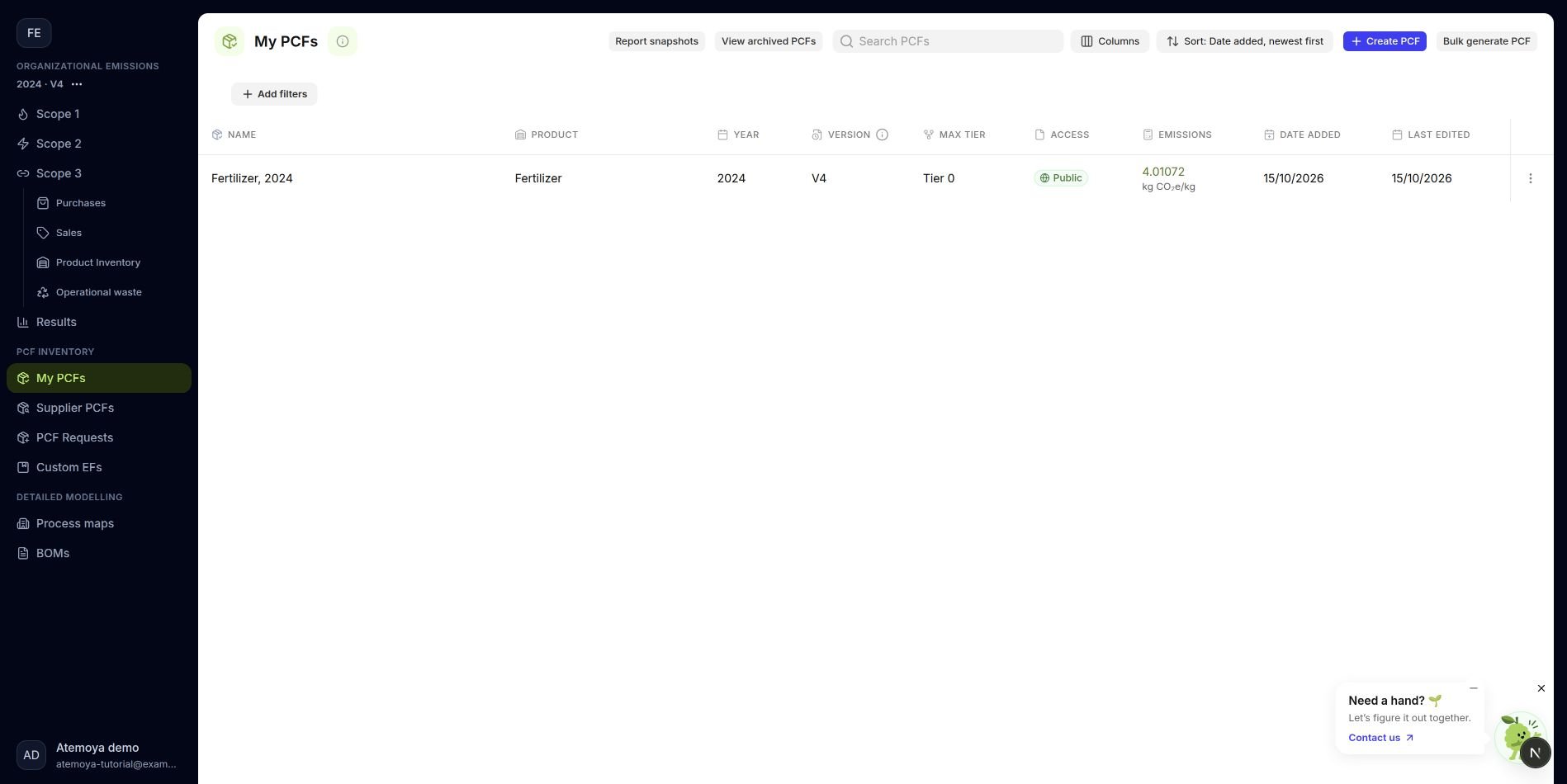Click the Emissions column header
The height and width of the screenshot is (784, 1567).
click(x=1176, y=135)
